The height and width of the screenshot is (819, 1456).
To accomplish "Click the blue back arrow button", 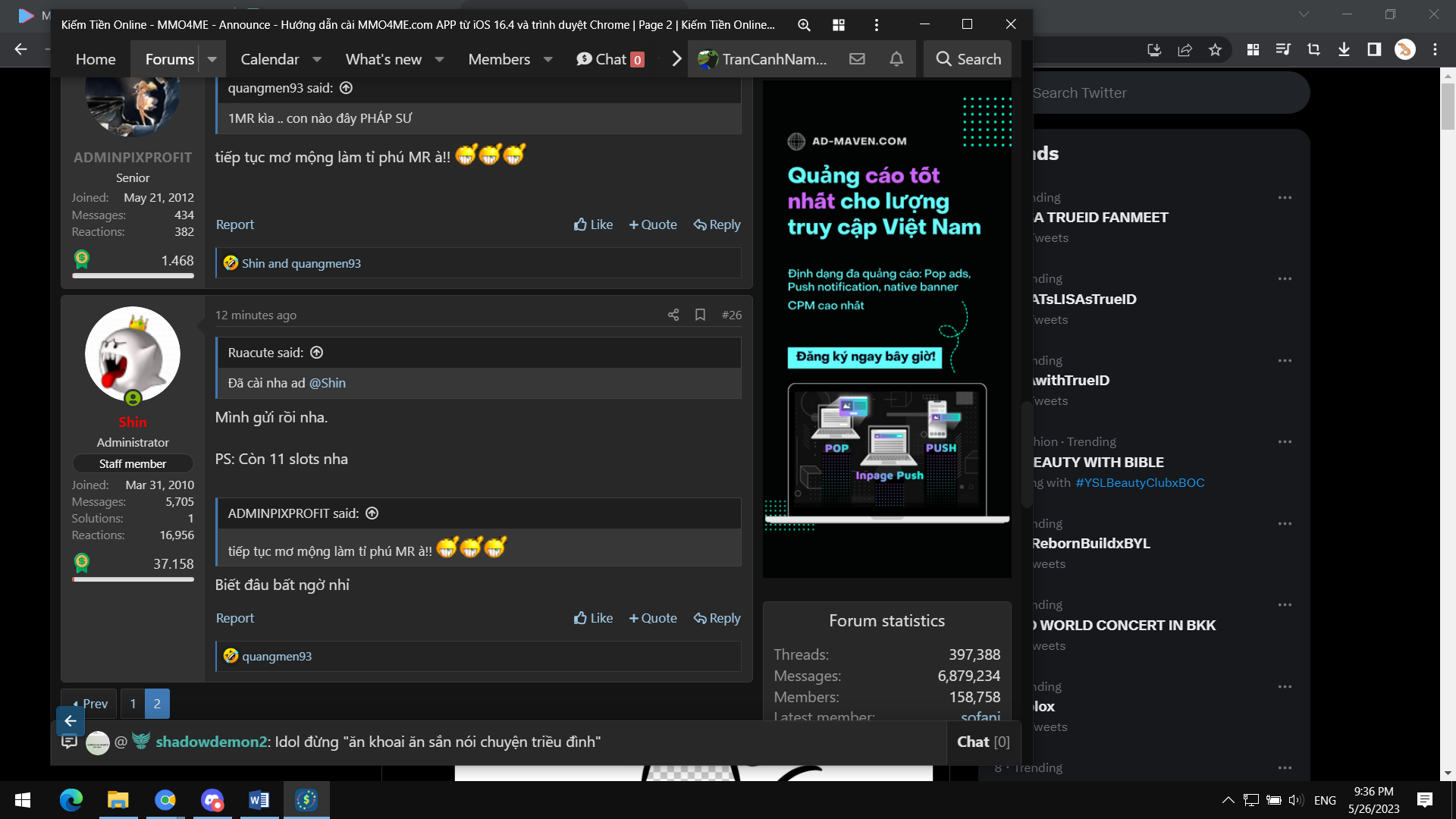I will pos(70,721).
